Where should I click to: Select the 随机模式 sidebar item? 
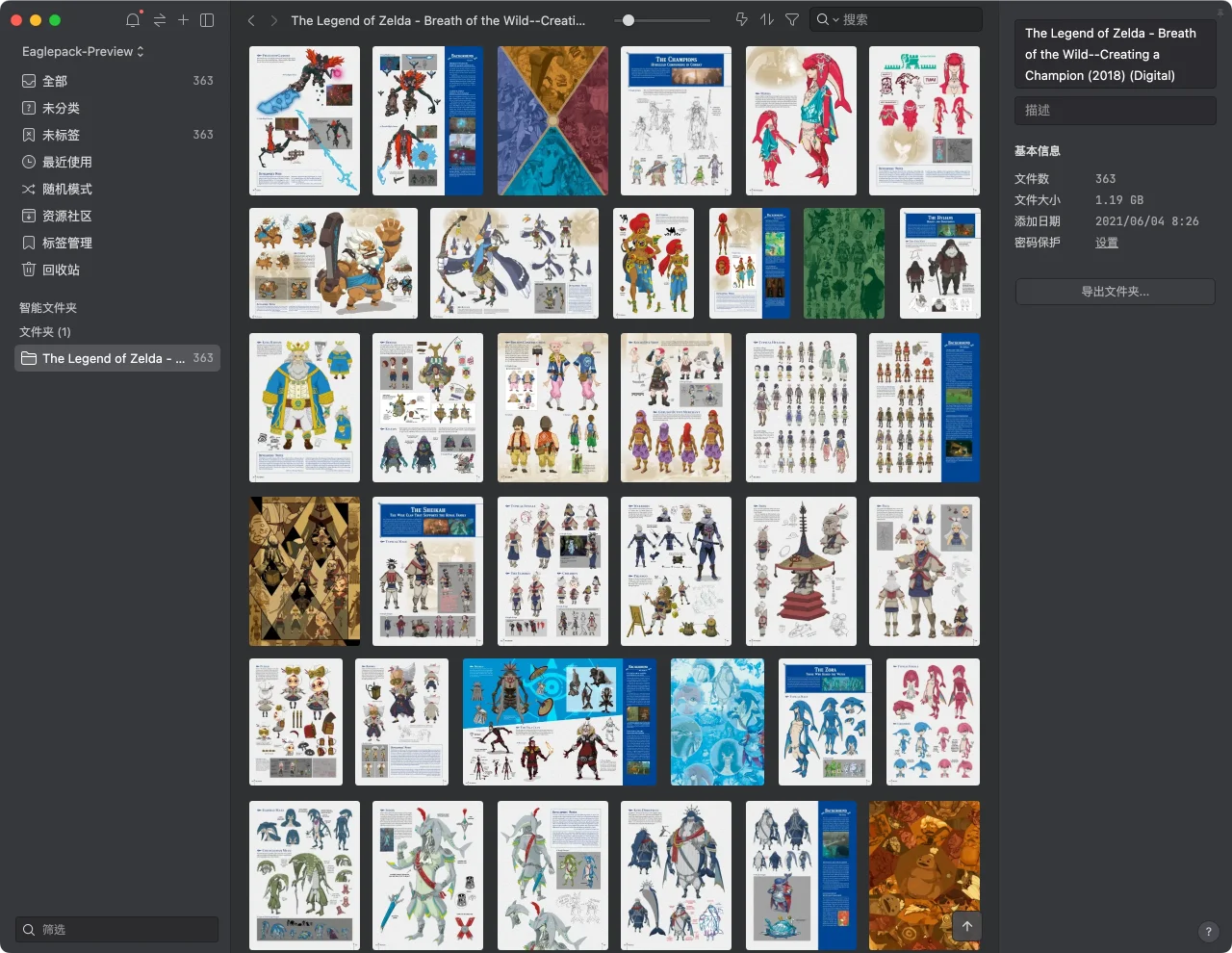[66, 189]
